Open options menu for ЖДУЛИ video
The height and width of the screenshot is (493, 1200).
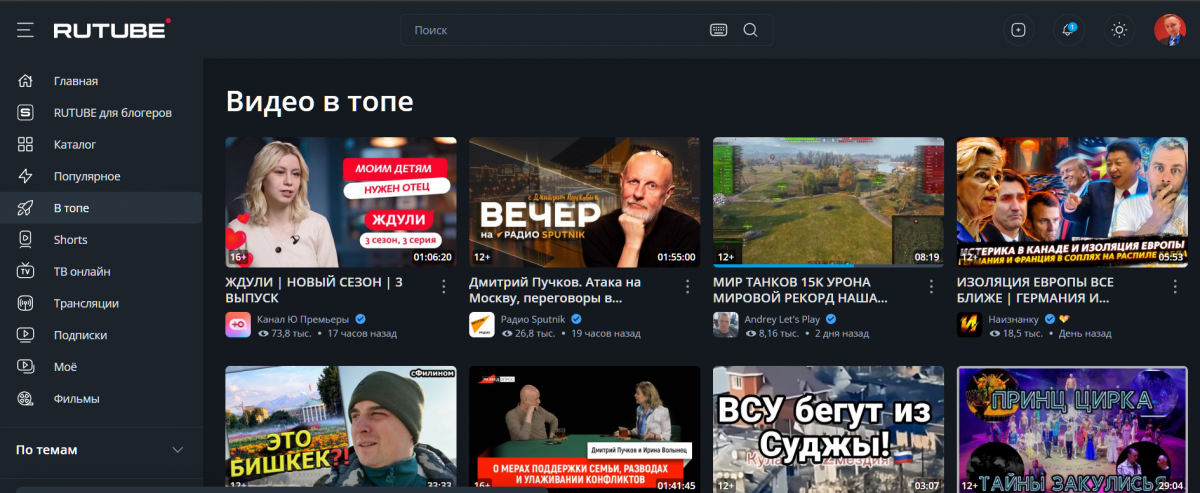(x=444, y=287)
